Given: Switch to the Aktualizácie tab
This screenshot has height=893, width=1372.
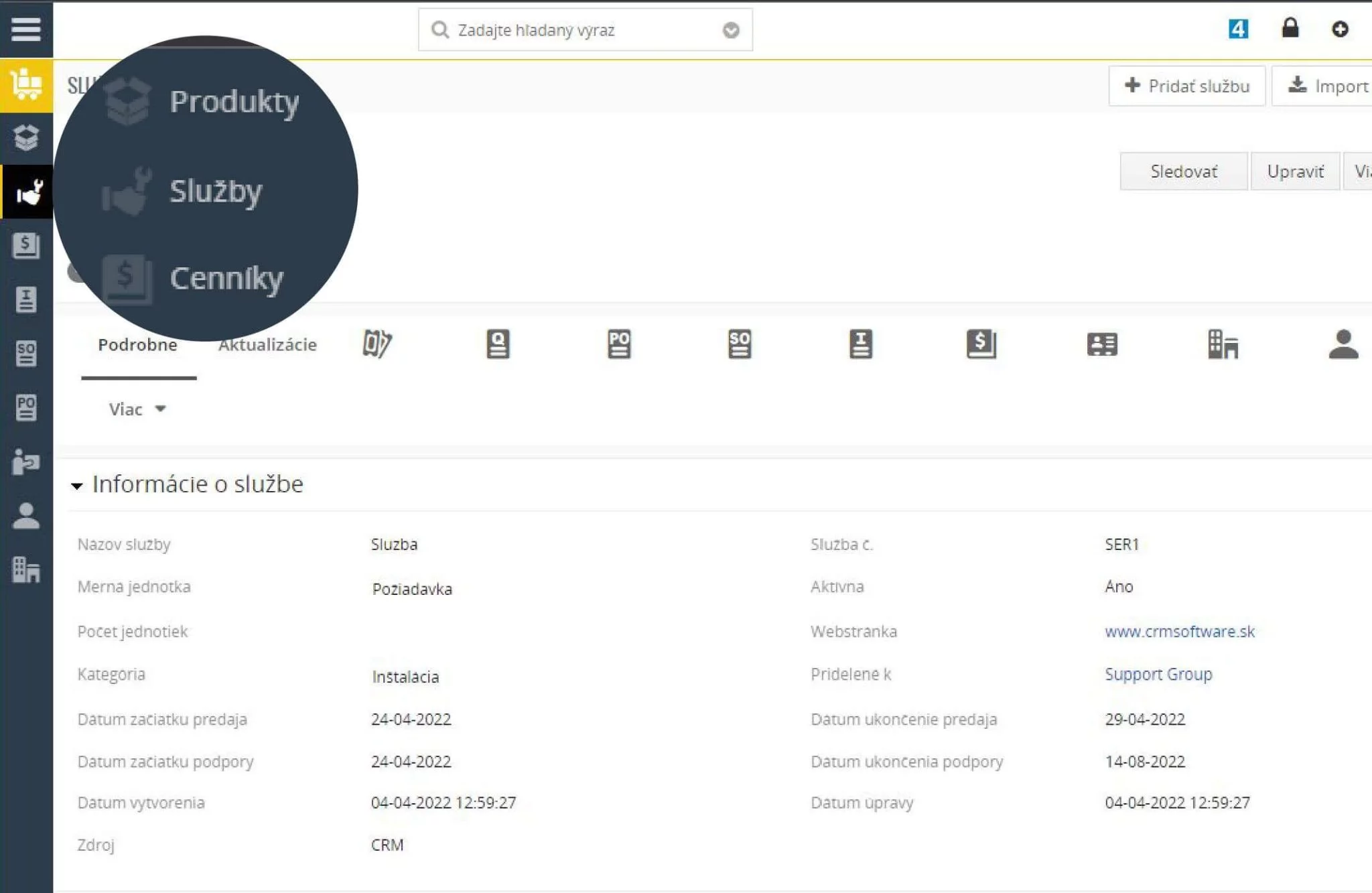Looking at the screenshot, I should (267, 344).
